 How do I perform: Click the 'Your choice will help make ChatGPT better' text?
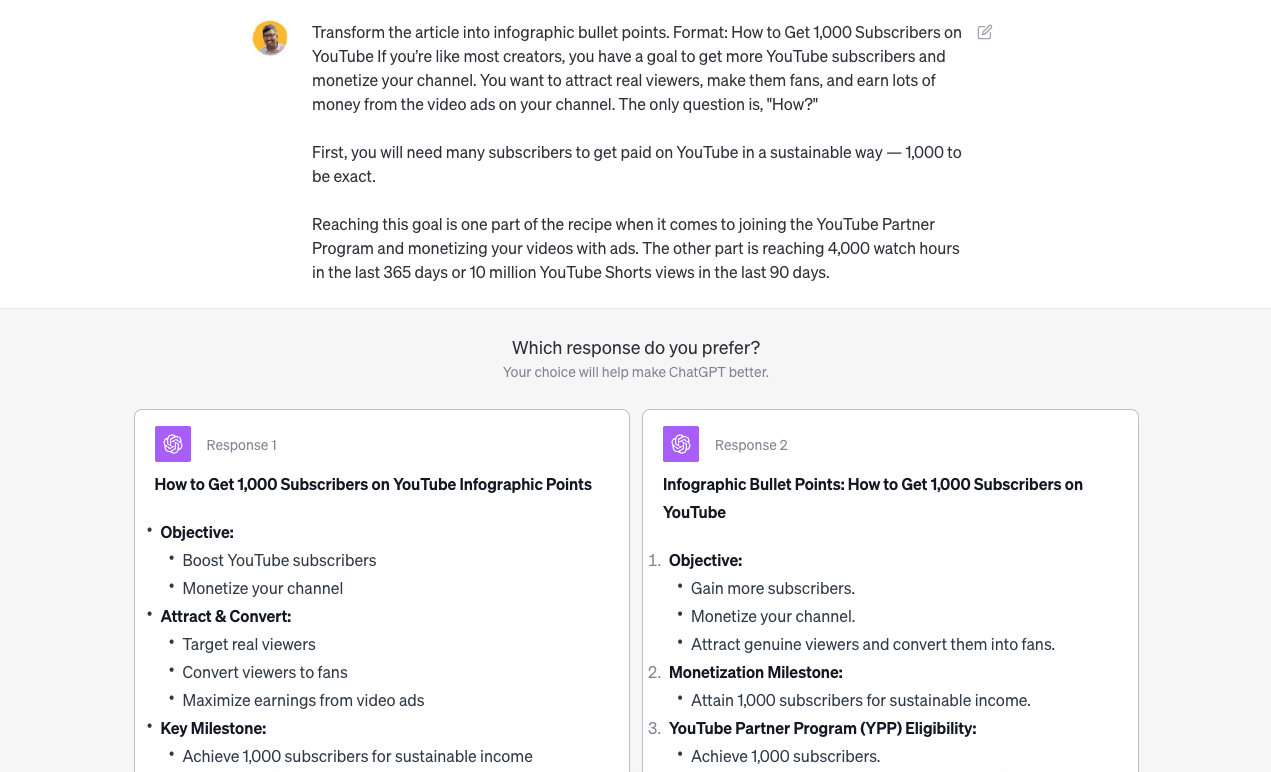635,371
